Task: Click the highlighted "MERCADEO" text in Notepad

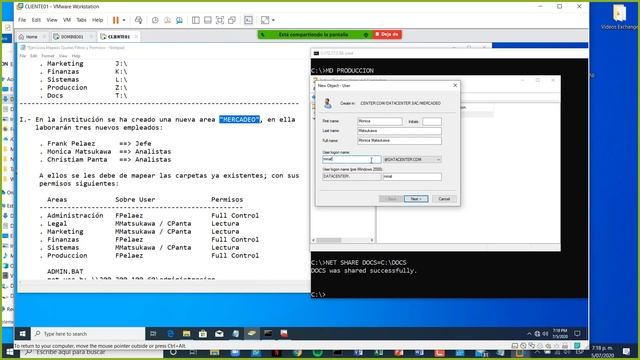Action: pos(239,120)
